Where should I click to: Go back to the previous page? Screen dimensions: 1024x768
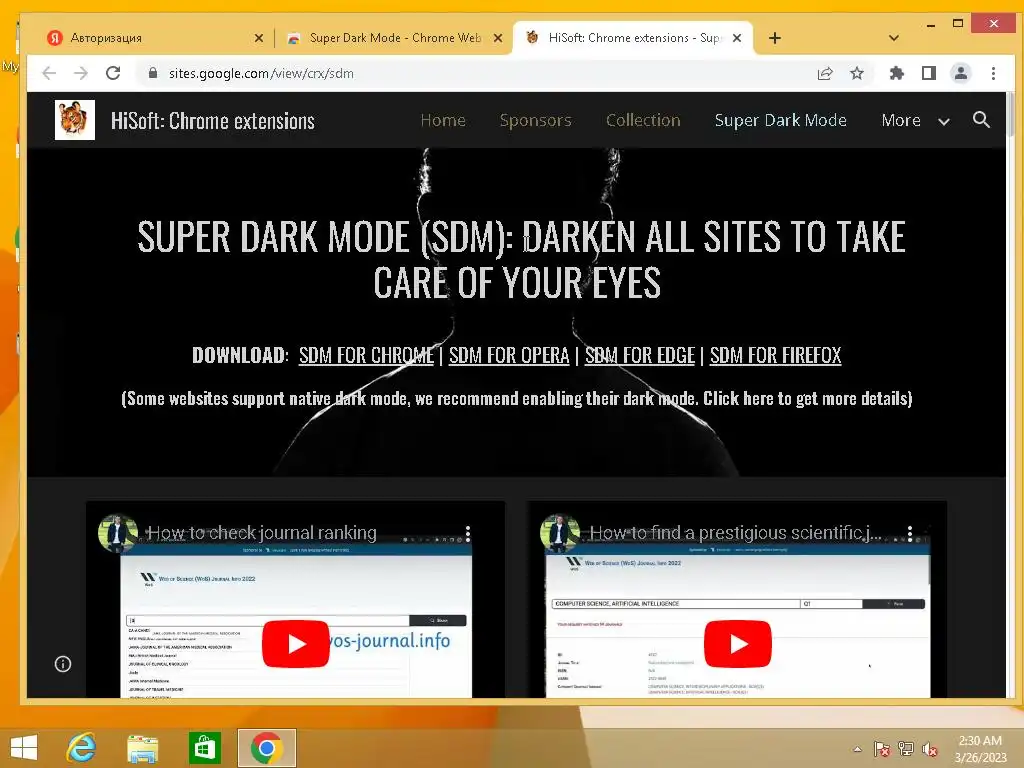49,73
